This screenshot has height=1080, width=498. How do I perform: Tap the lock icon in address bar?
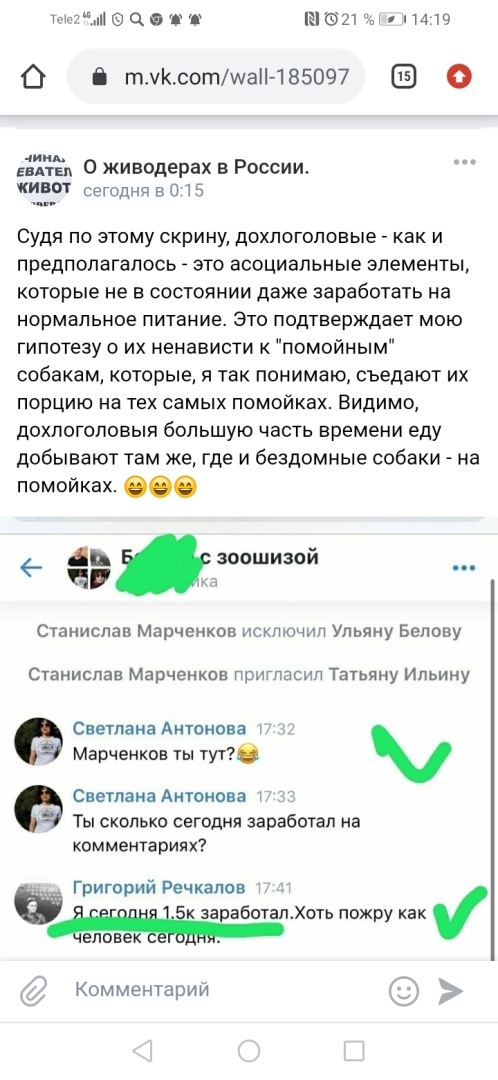coord(101,77)
